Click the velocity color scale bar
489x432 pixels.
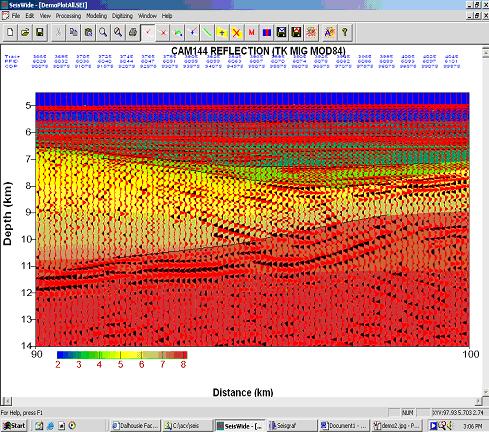(x=122, y=355)
